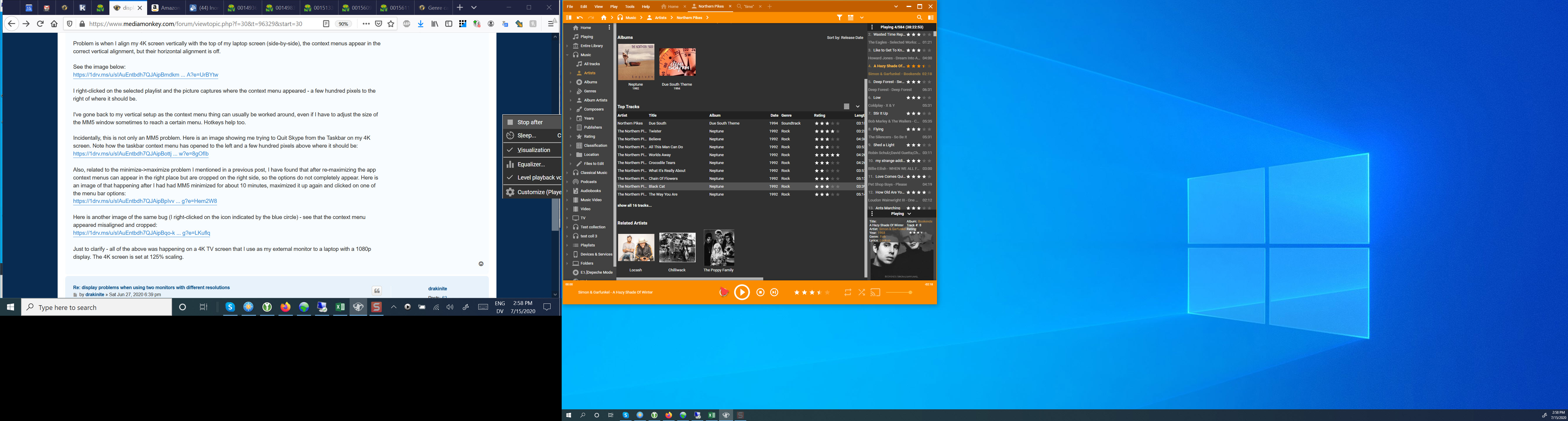Screen dimensions: 1568x421
Task: Open the filter funnel icon in toolbar
Action: [839, 18]
